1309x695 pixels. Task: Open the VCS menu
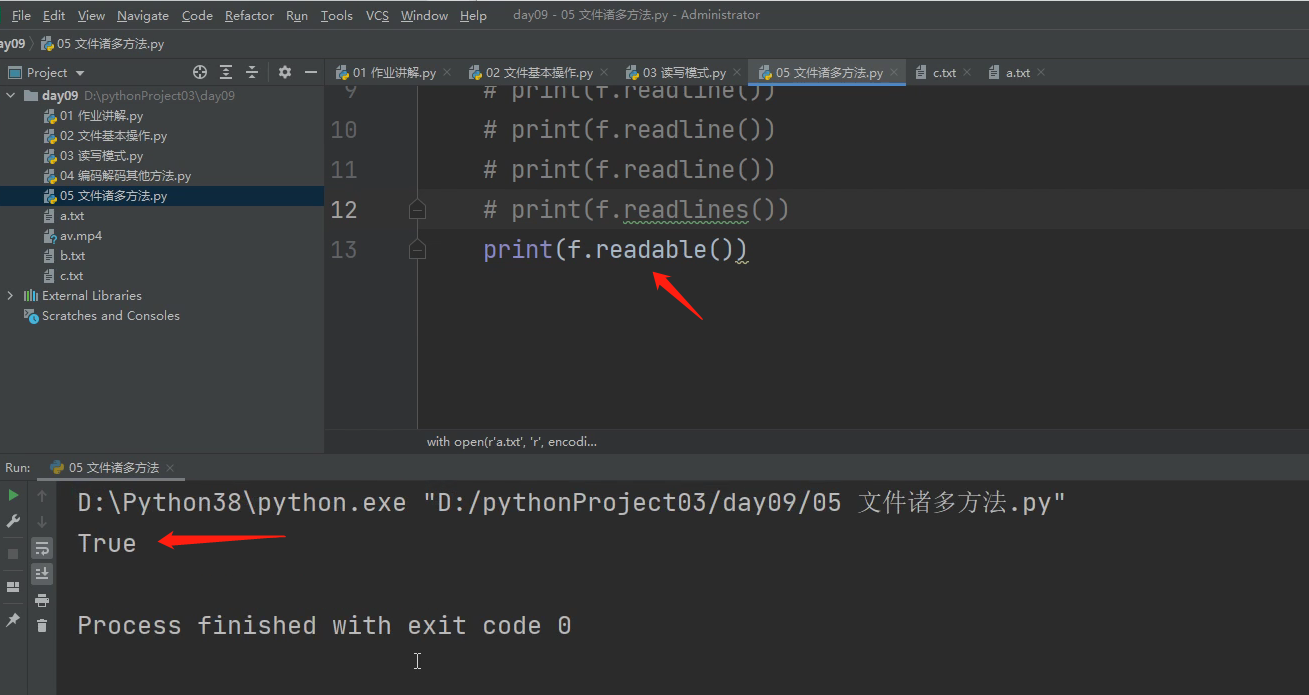[378, 15]
